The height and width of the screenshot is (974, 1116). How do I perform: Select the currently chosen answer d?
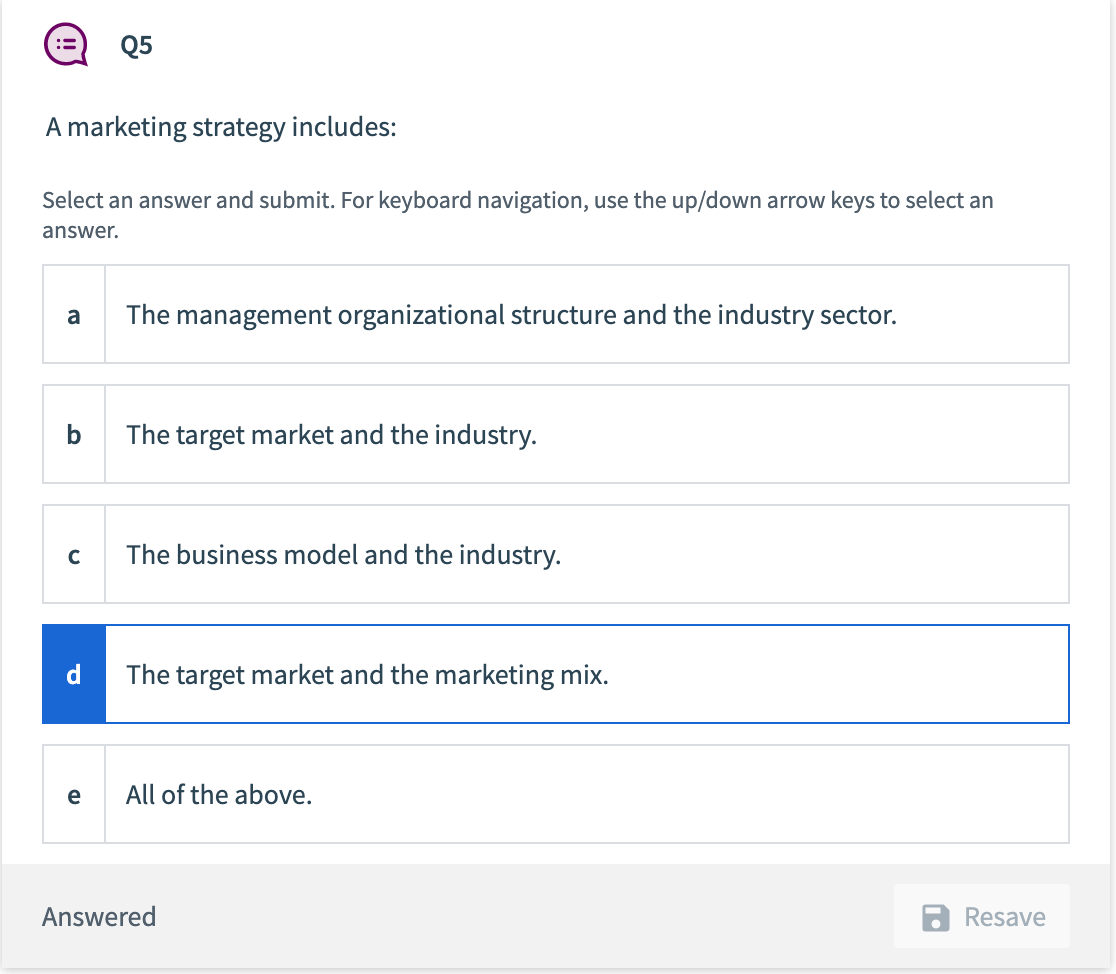(556, 674)
